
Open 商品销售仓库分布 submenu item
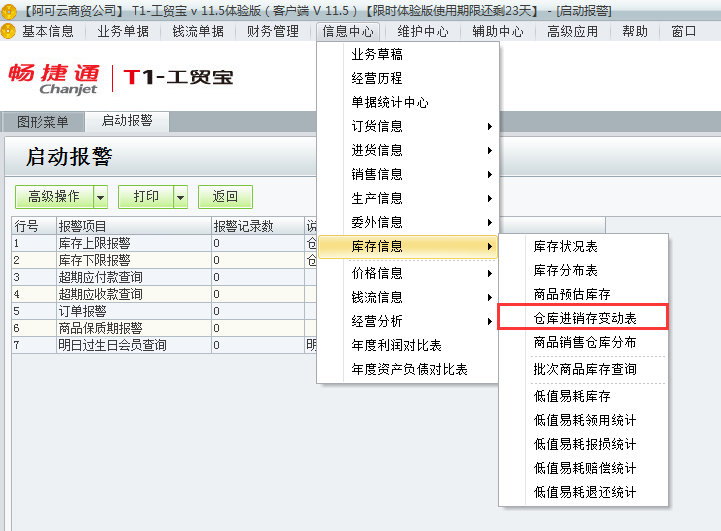(583, 342)
